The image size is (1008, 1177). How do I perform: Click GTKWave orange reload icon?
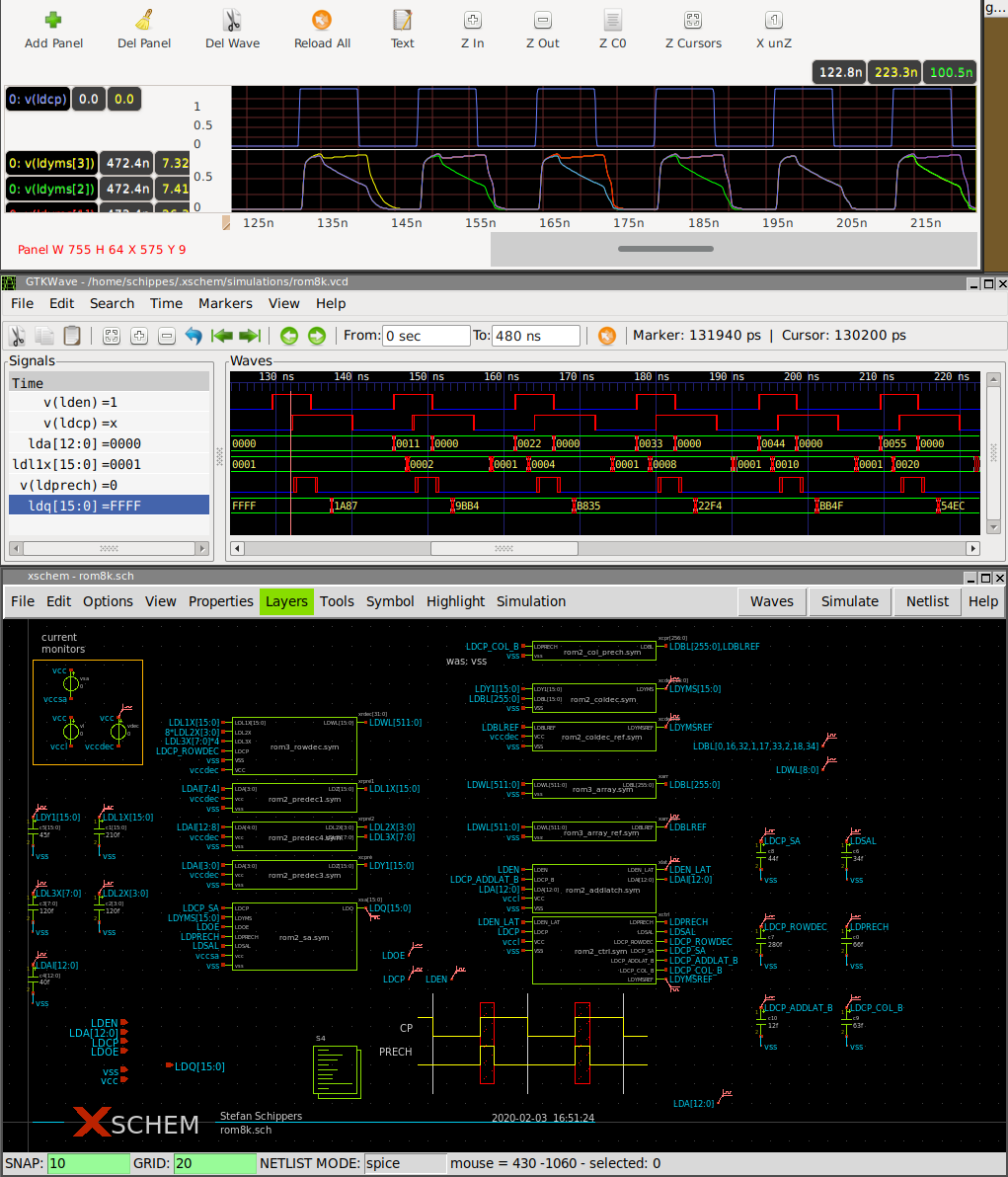coord(607,336)
